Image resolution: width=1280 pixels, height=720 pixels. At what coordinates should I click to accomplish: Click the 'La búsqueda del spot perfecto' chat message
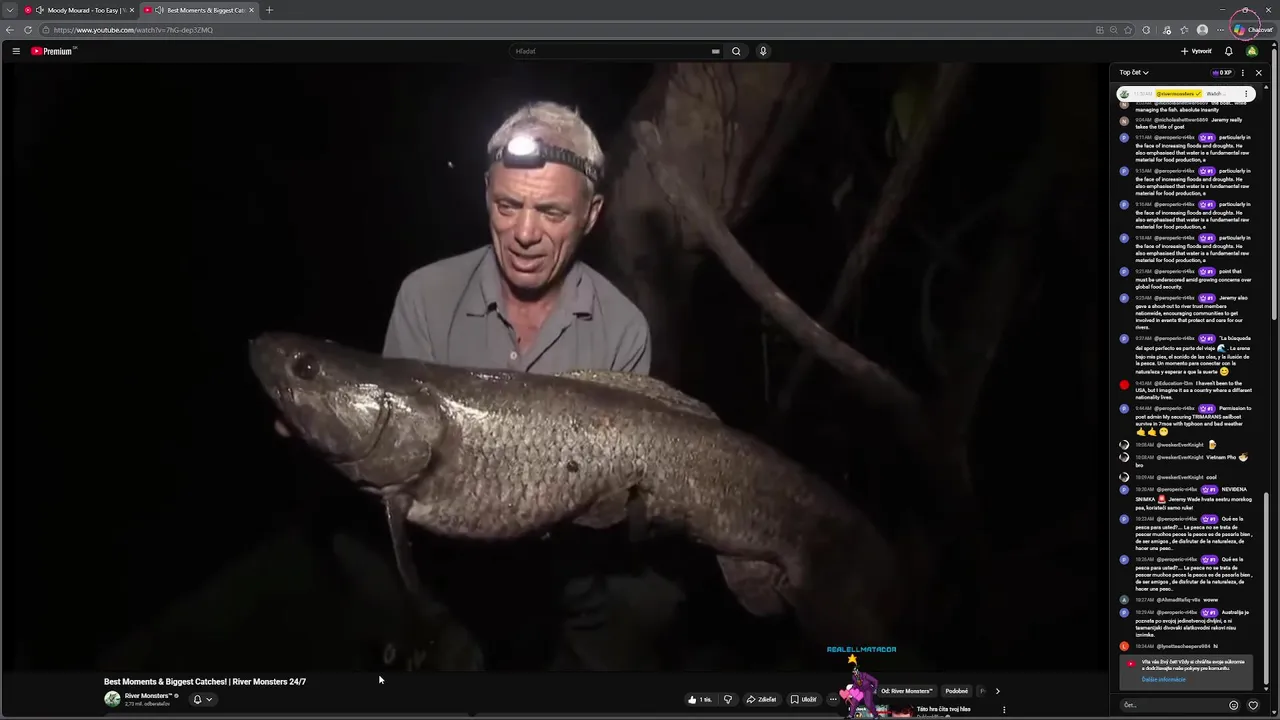click(x=1185, y=356)
